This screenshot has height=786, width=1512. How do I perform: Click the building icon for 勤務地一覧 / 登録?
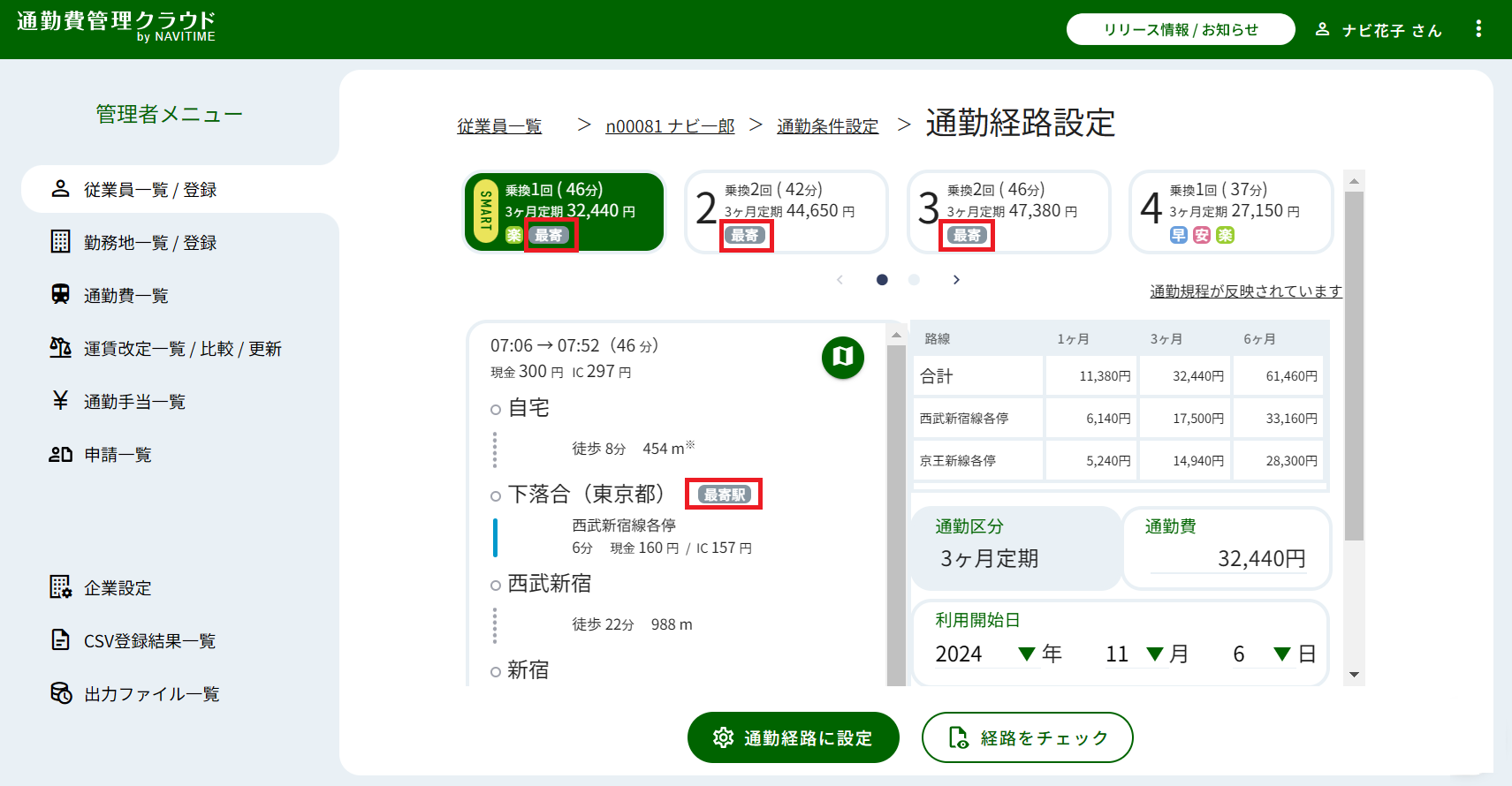pos(60,242)
